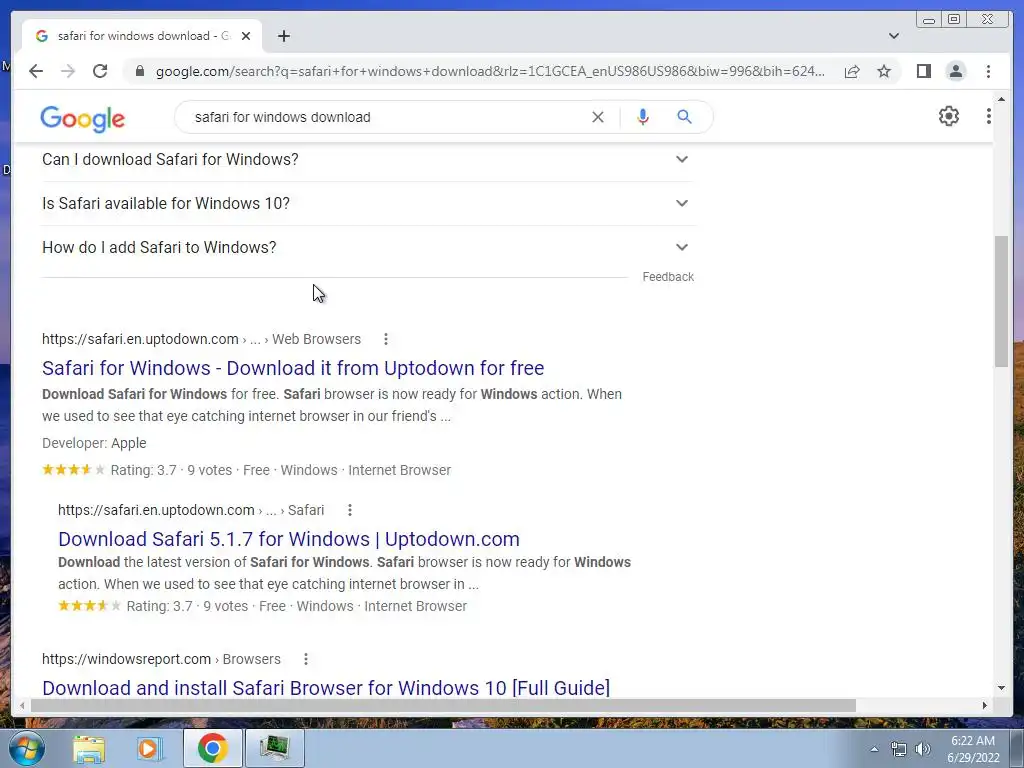The height and width of the screenshot is (768, 1024).
Task: Click the horizontal scrollbar thumb
Action: point(443,705)
